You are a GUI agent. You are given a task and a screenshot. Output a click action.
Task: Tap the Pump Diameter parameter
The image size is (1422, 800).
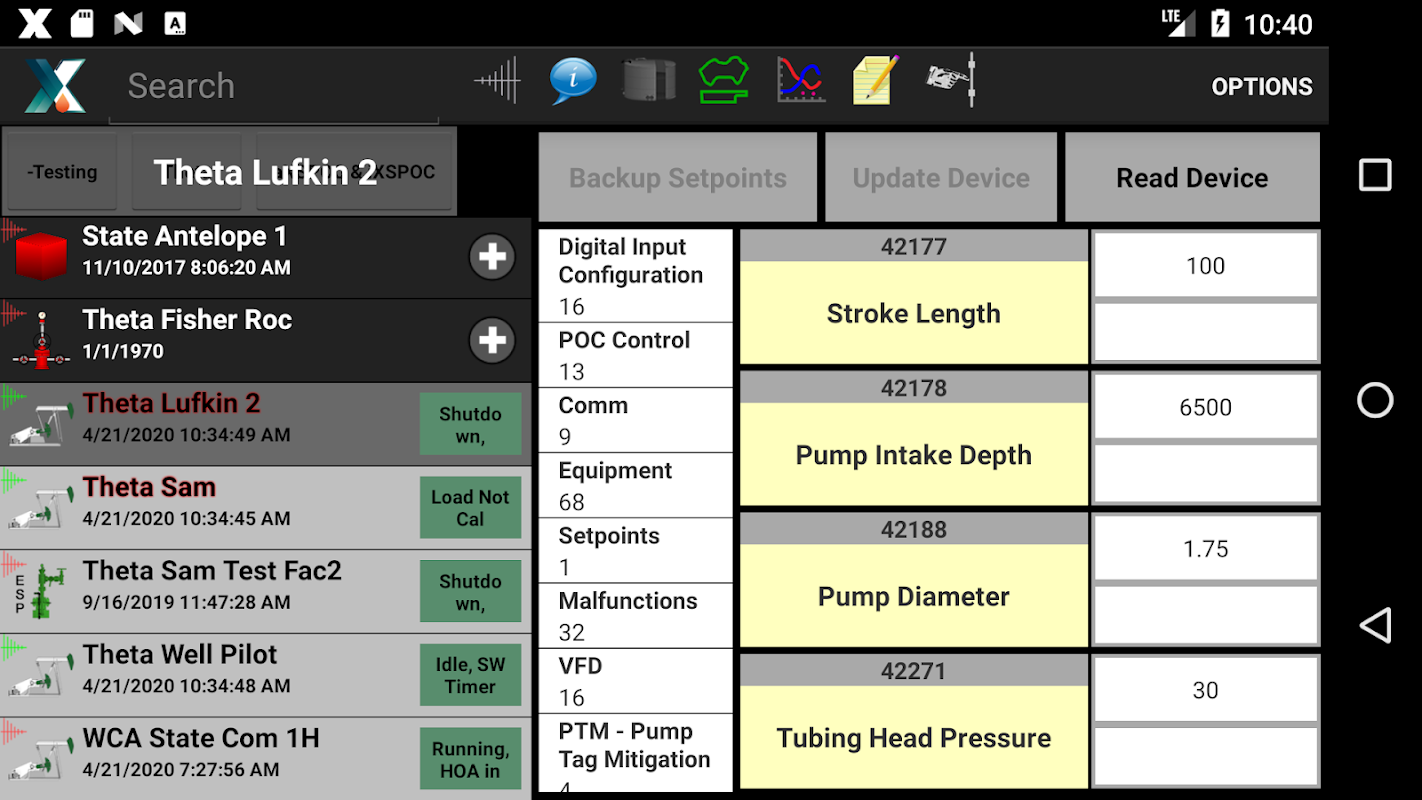pyautogui.click(x=914, y=596)
